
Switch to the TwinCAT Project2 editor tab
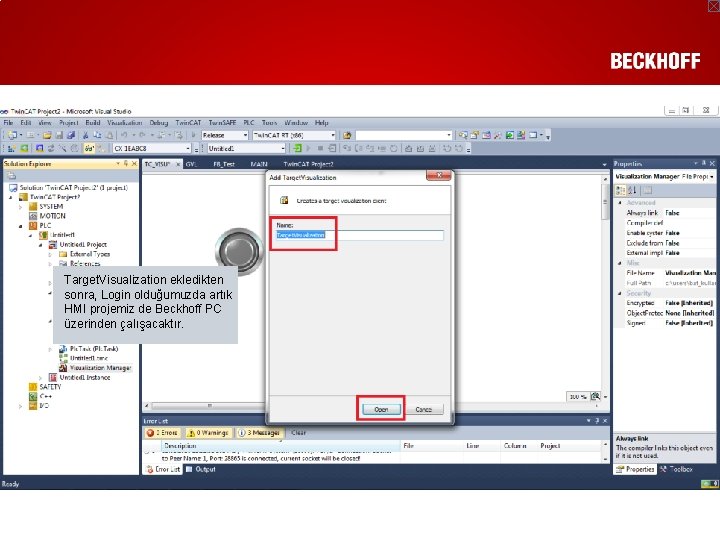(x=308, y=164)
